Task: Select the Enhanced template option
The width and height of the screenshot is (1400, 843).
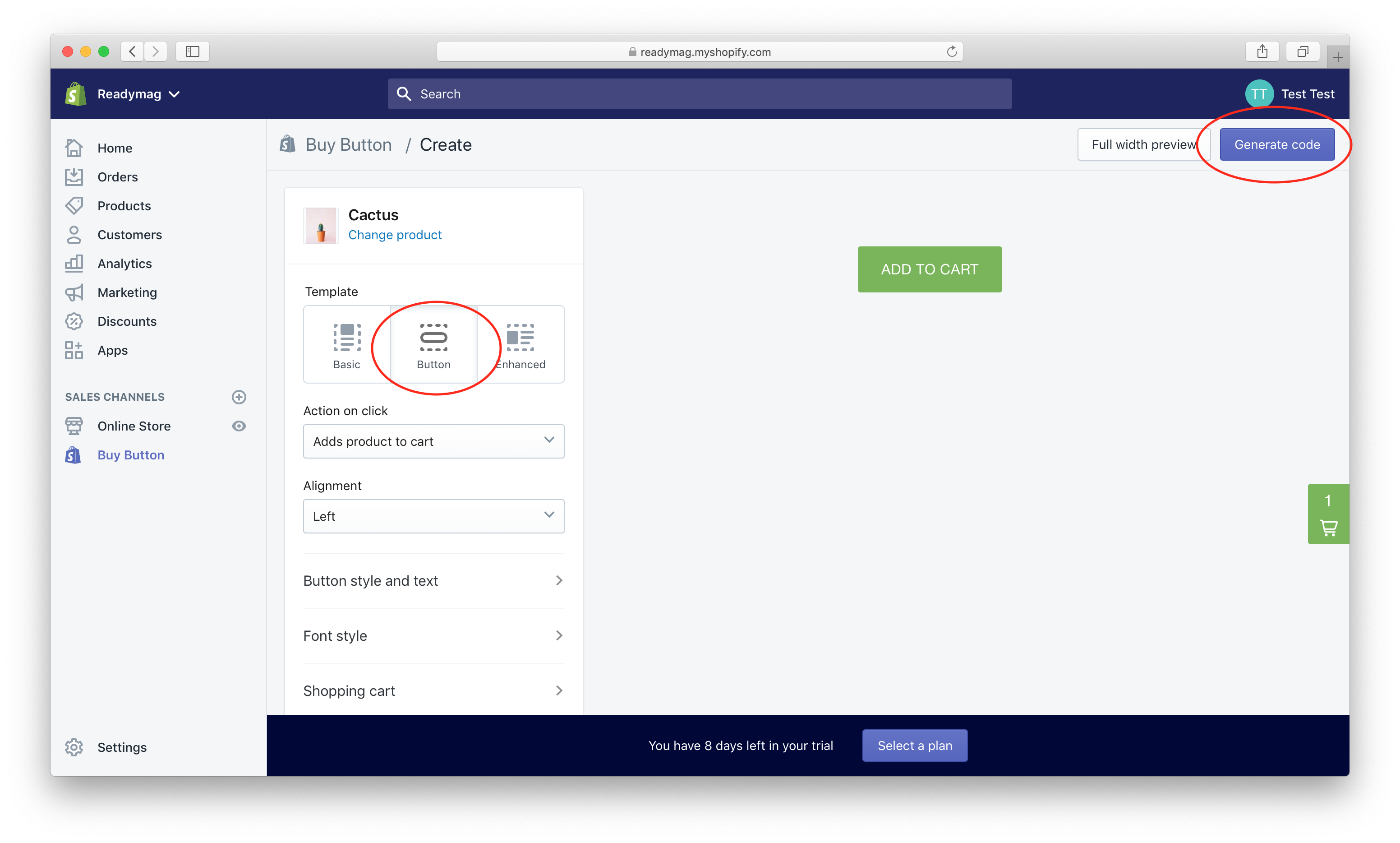Action: pos(520,344)
